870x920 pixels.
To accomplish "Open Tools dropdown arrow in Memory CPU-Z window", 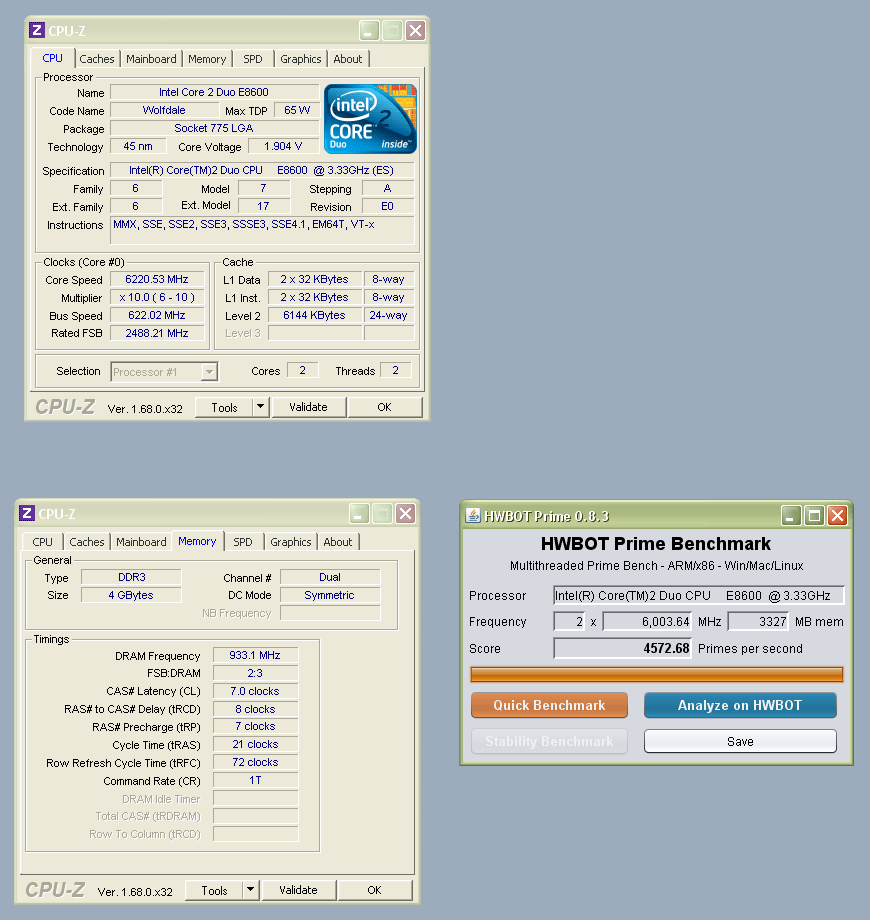I will [250, 889].
